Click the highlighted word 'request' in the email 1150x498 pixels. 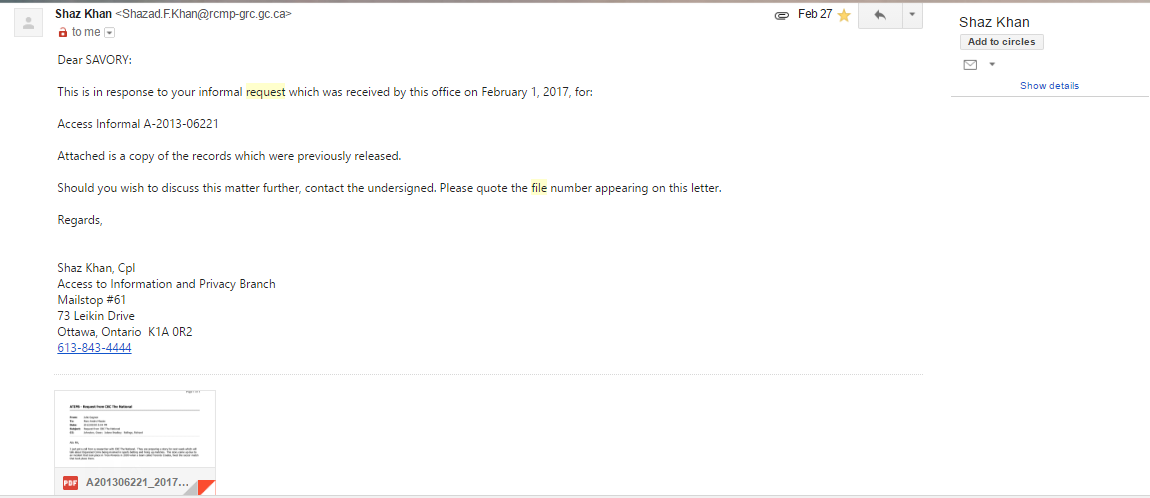(266, 92)
